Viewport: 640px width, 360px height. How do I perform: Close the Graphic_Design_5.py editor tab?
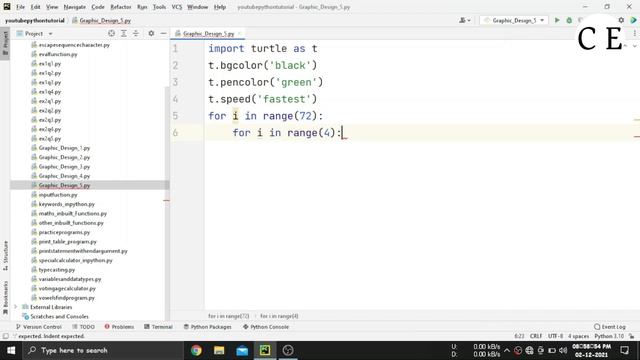[240, 33]
